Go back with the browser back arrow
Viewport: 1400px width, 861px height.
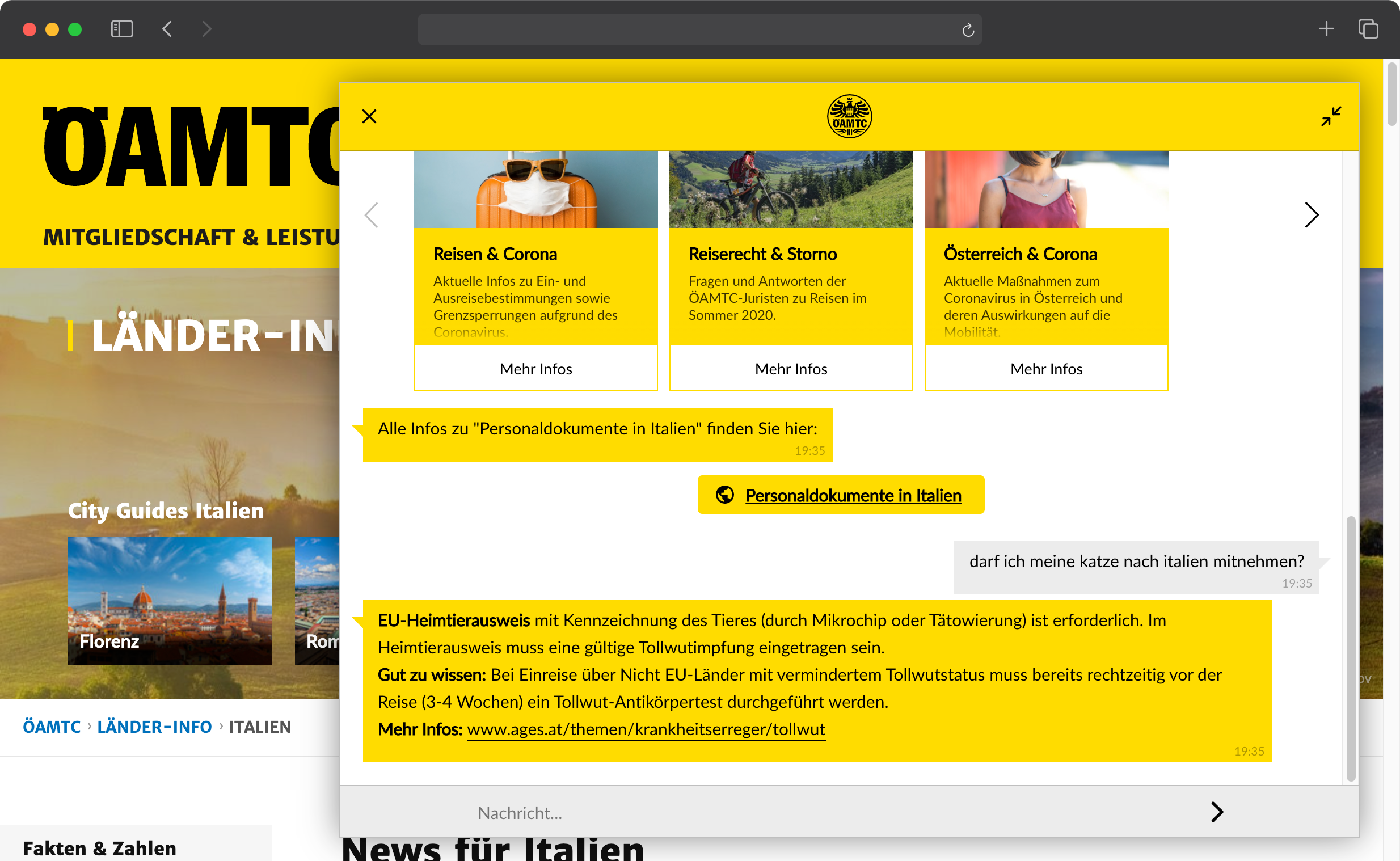pyautogui.click(x=167, y=29)
